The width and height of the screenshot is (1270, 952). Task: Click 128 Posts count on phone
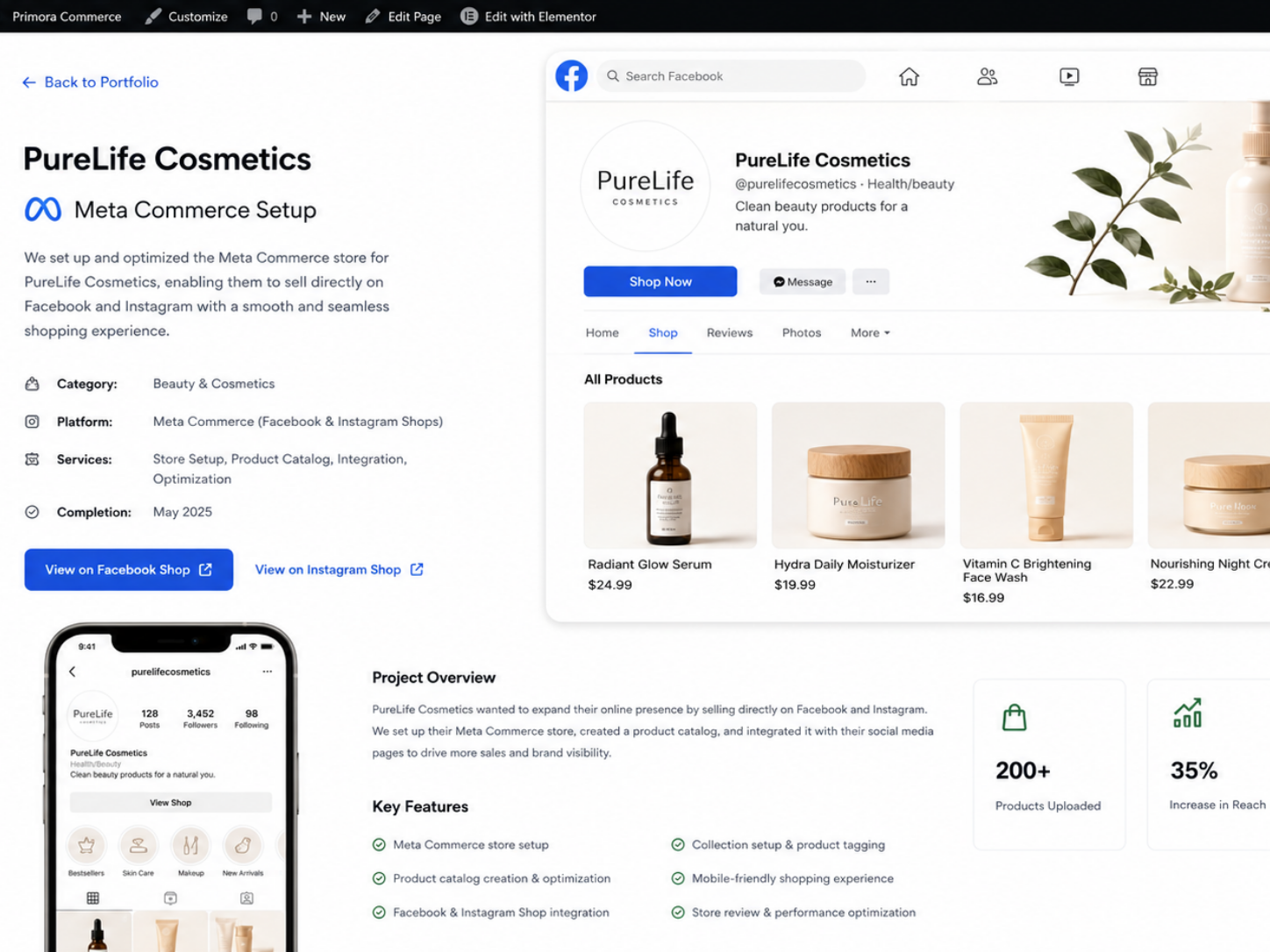pos(150,719)
